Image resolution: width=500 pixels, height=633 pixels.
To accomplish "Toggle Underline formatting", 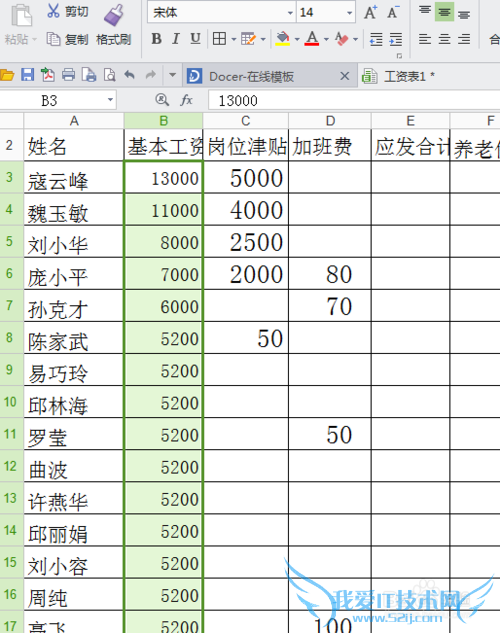I will pos(195,39).
